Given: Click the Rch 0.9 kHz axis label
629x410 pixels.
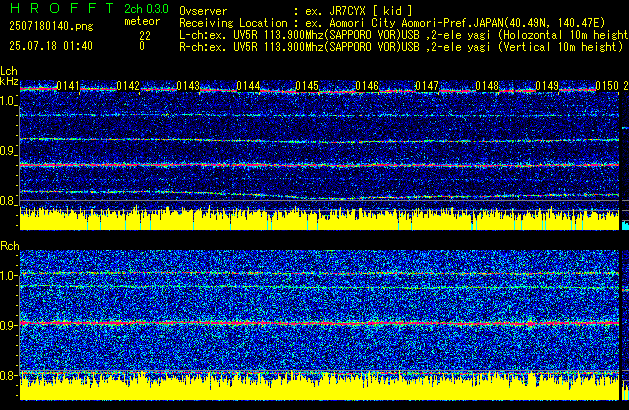Looking at the screenshot, I should pos(8,325).
